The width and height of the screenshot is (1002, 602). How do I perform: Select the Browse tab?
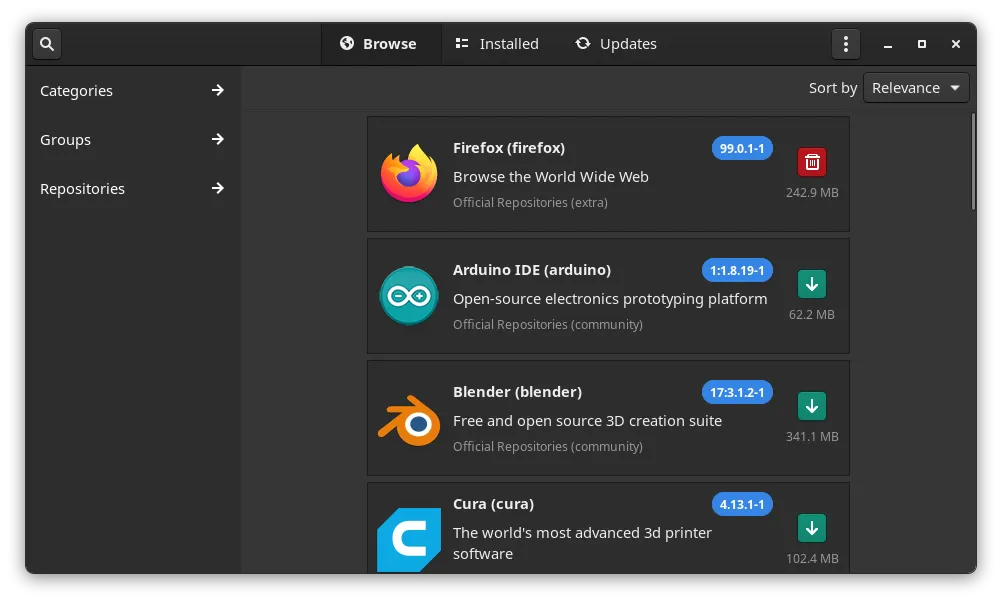pos(378,44)
